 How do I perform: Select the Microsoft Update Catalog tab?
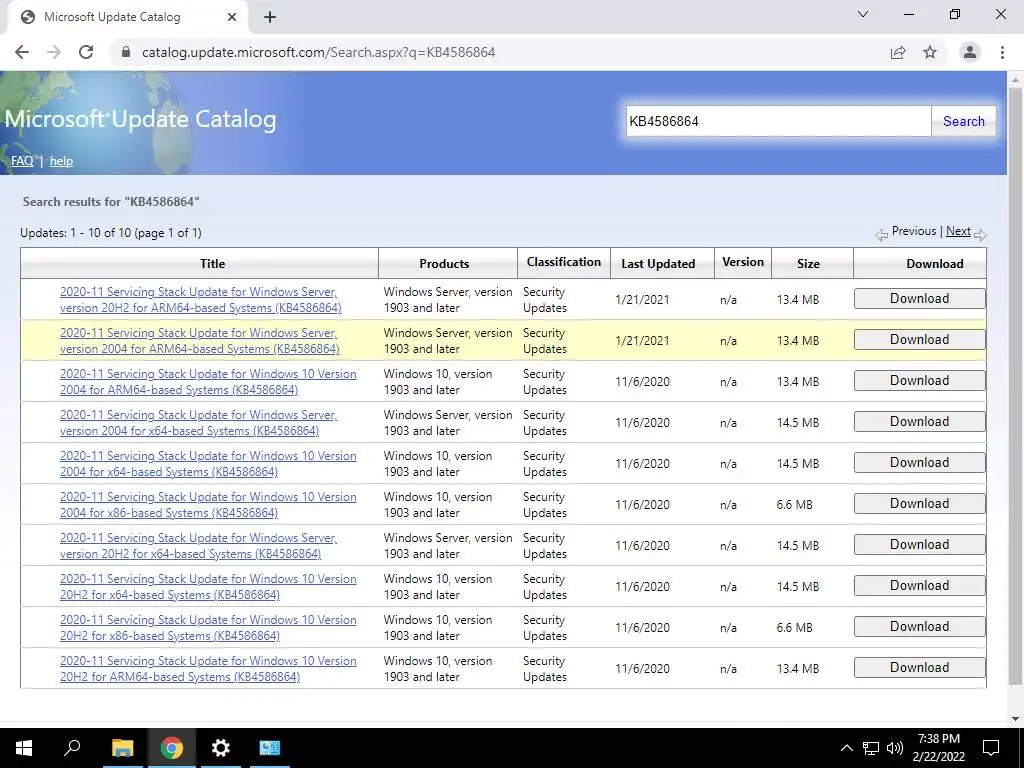click(129, 17)
